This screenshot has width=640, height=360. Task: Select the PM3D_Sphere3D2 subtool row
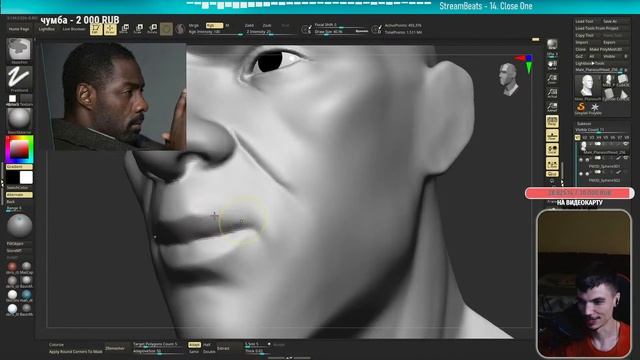click(x=604, y=176)
